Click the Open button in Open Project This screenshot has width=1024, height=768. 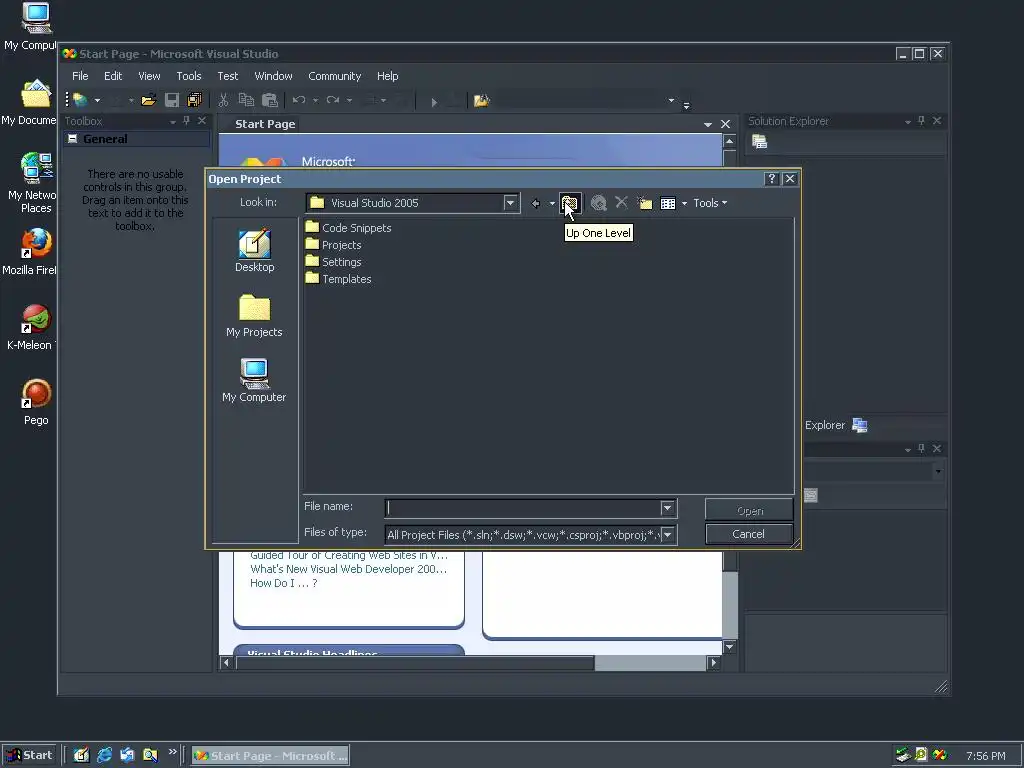click(750, 511)
